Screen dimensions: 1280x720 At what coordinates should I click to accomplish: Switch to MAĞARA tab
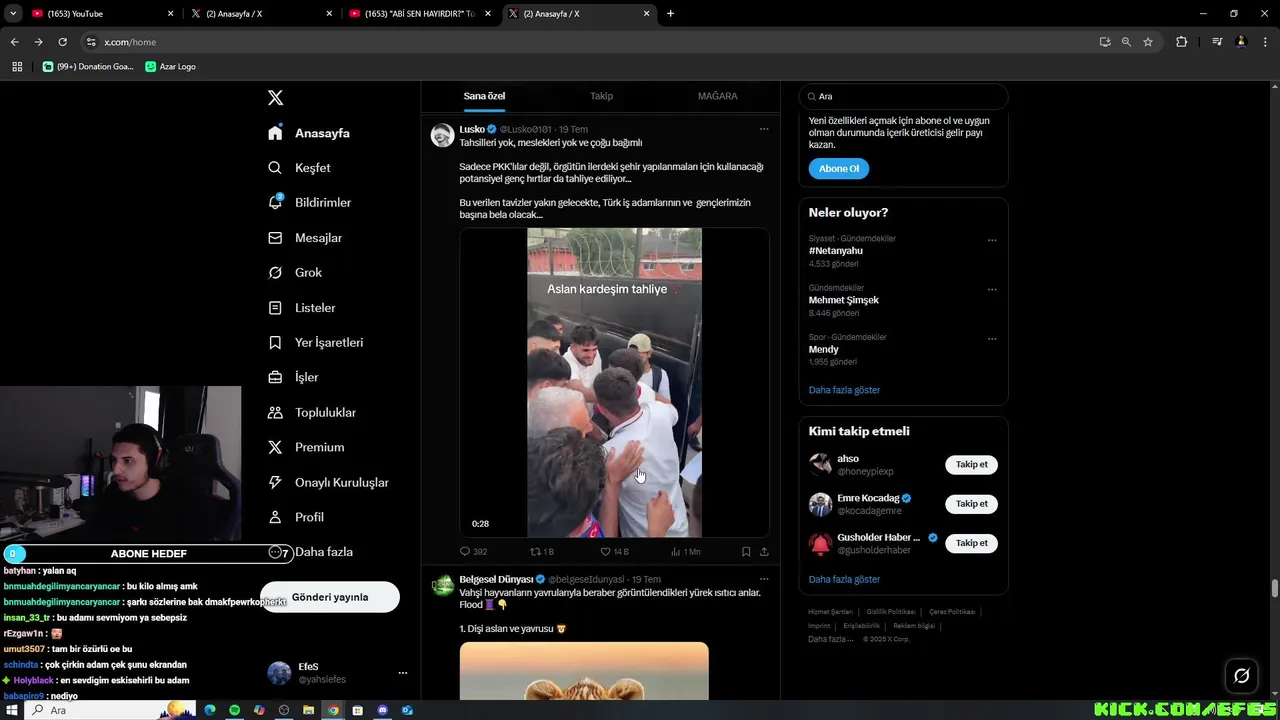click(717, 96)
